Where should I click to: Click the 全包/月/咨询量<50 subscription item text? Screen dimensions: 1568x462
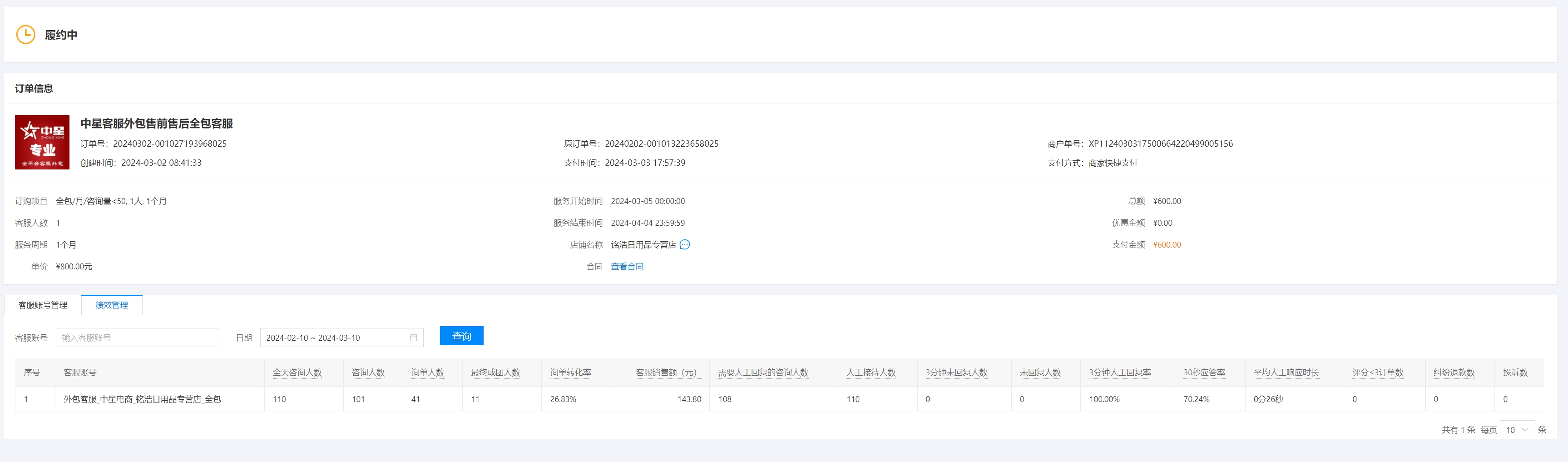pos(111,201)
